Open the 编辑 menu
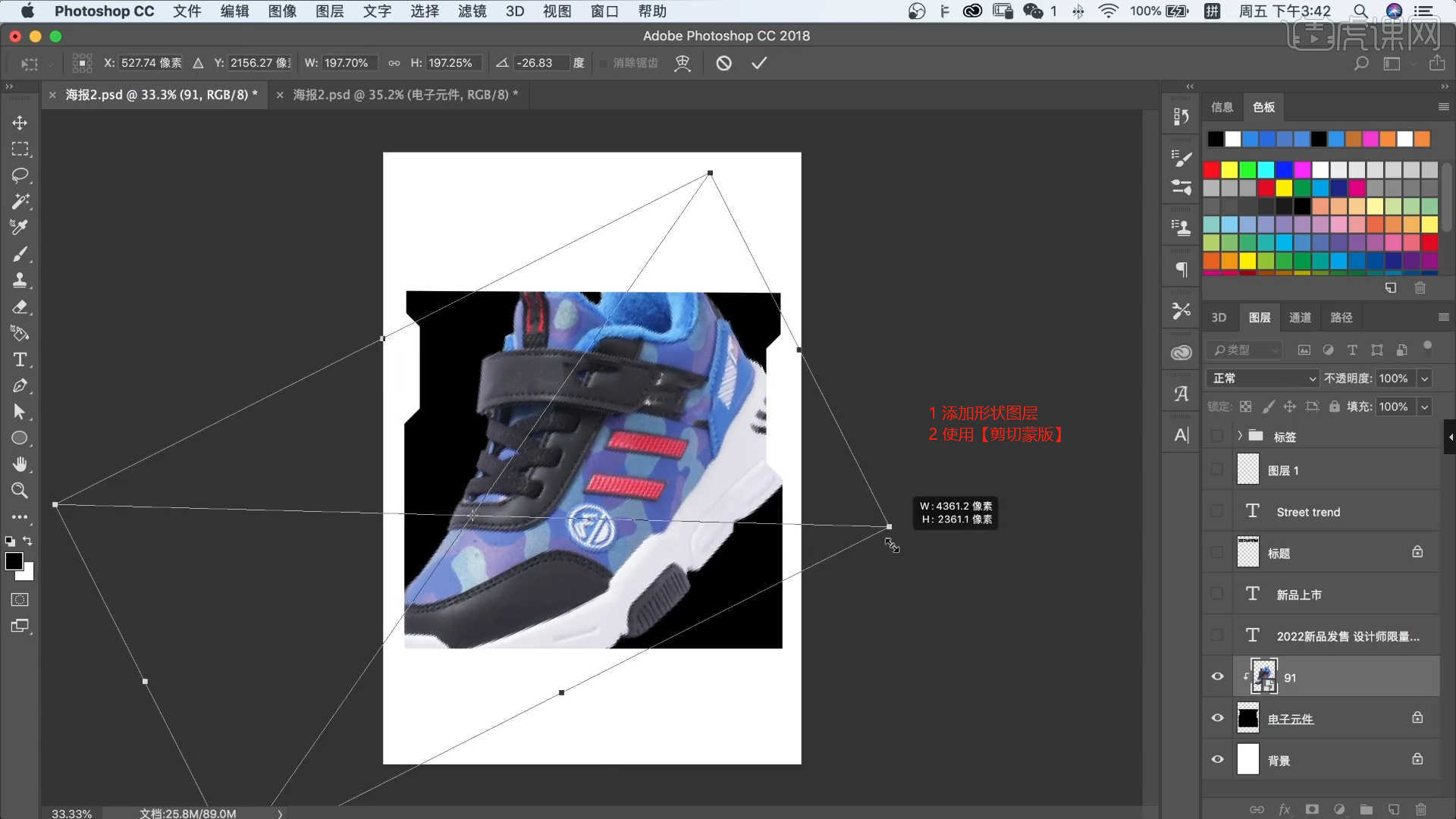Image resolution: width=1456 pixels, height=819 pixels. coord(234,11)
